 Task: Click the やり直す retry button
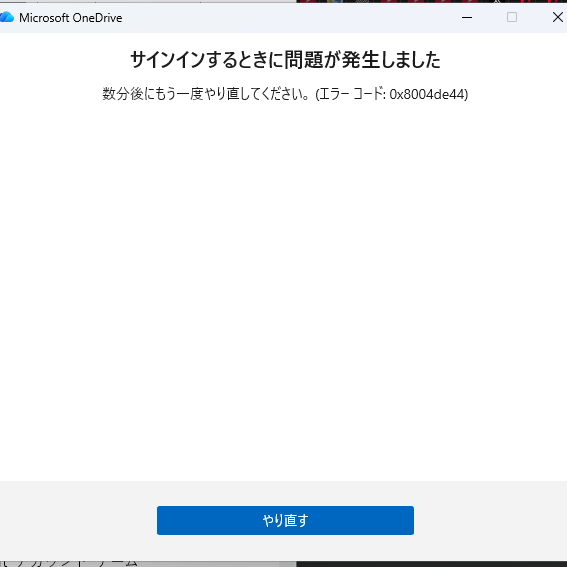(285, 520)
